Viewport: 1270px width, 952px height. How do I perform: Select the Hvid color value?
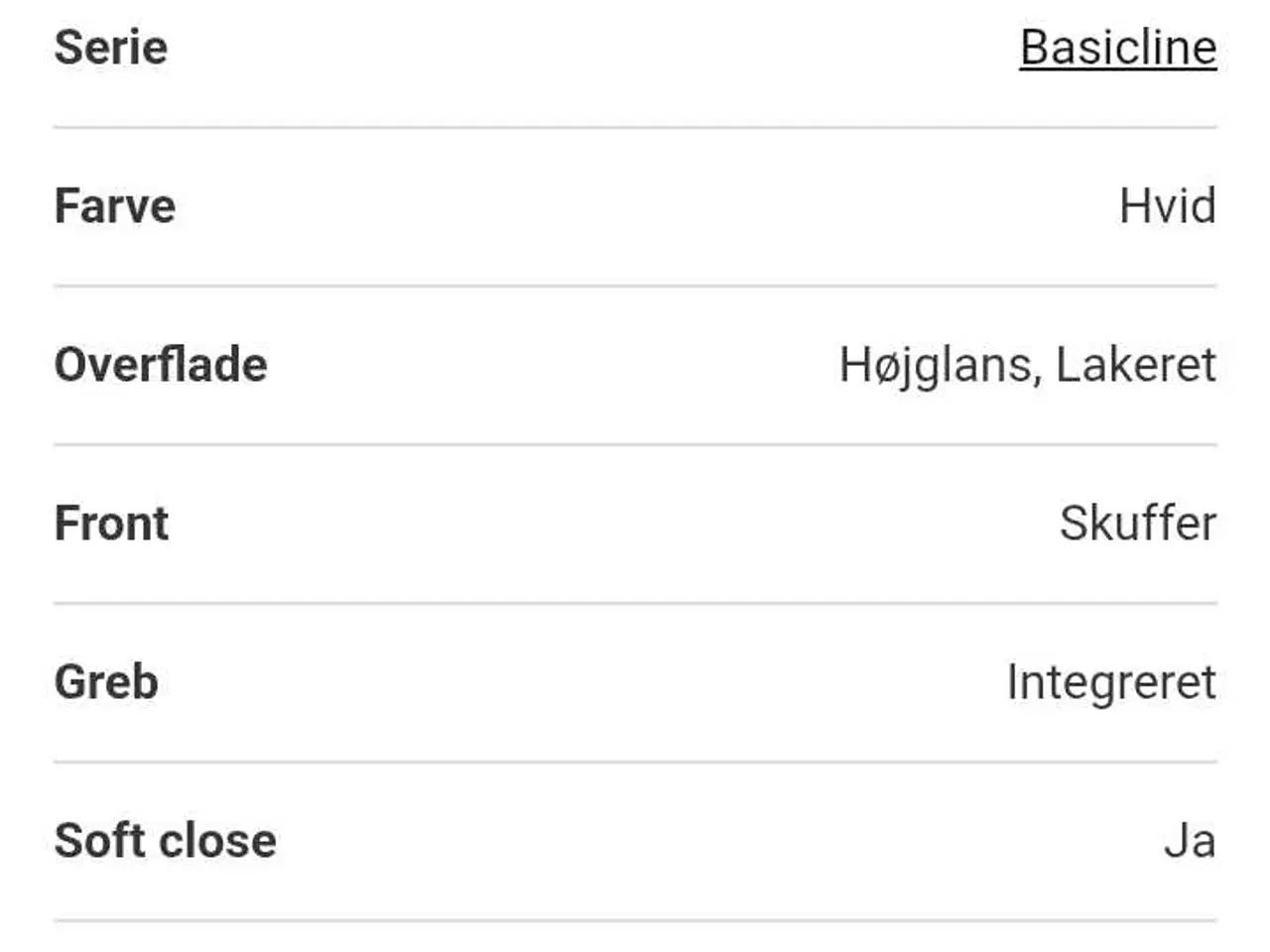(1167, 206)
